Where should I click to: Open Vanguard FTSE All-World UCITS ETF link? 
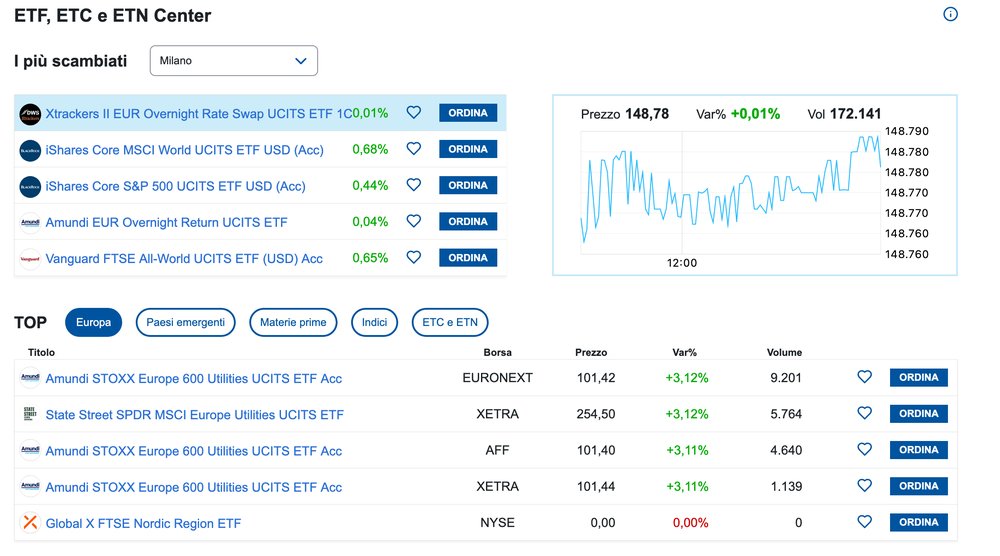click(184, 260)
